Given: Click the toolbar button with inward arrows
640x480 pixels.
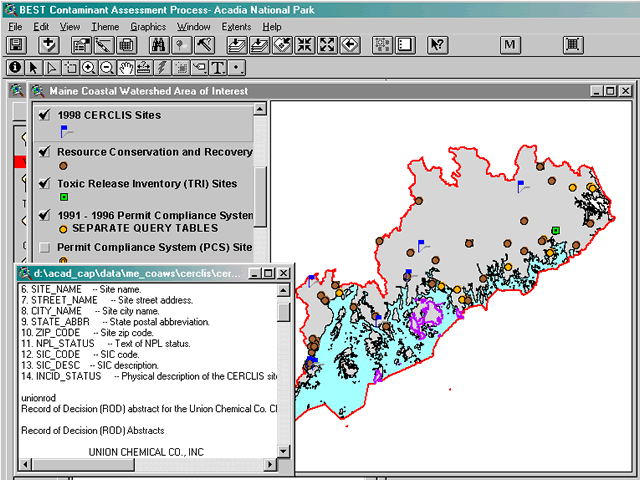Looking at the screenshot, I should point(304,45).
